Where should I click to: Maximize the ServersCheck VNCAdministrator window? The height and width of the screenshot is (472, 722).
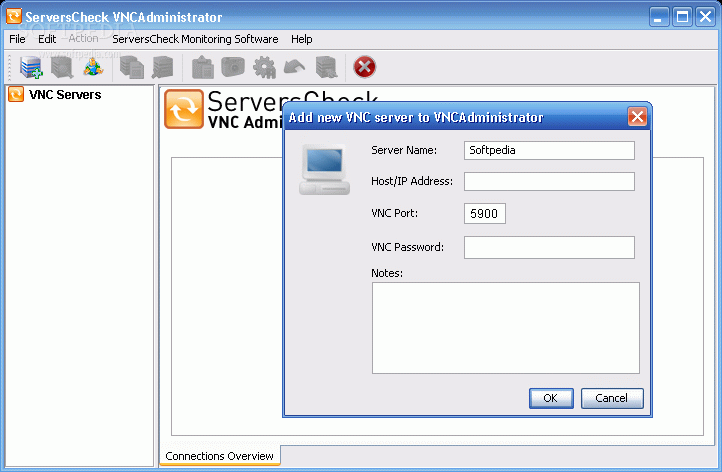click(x=682, y=17)
